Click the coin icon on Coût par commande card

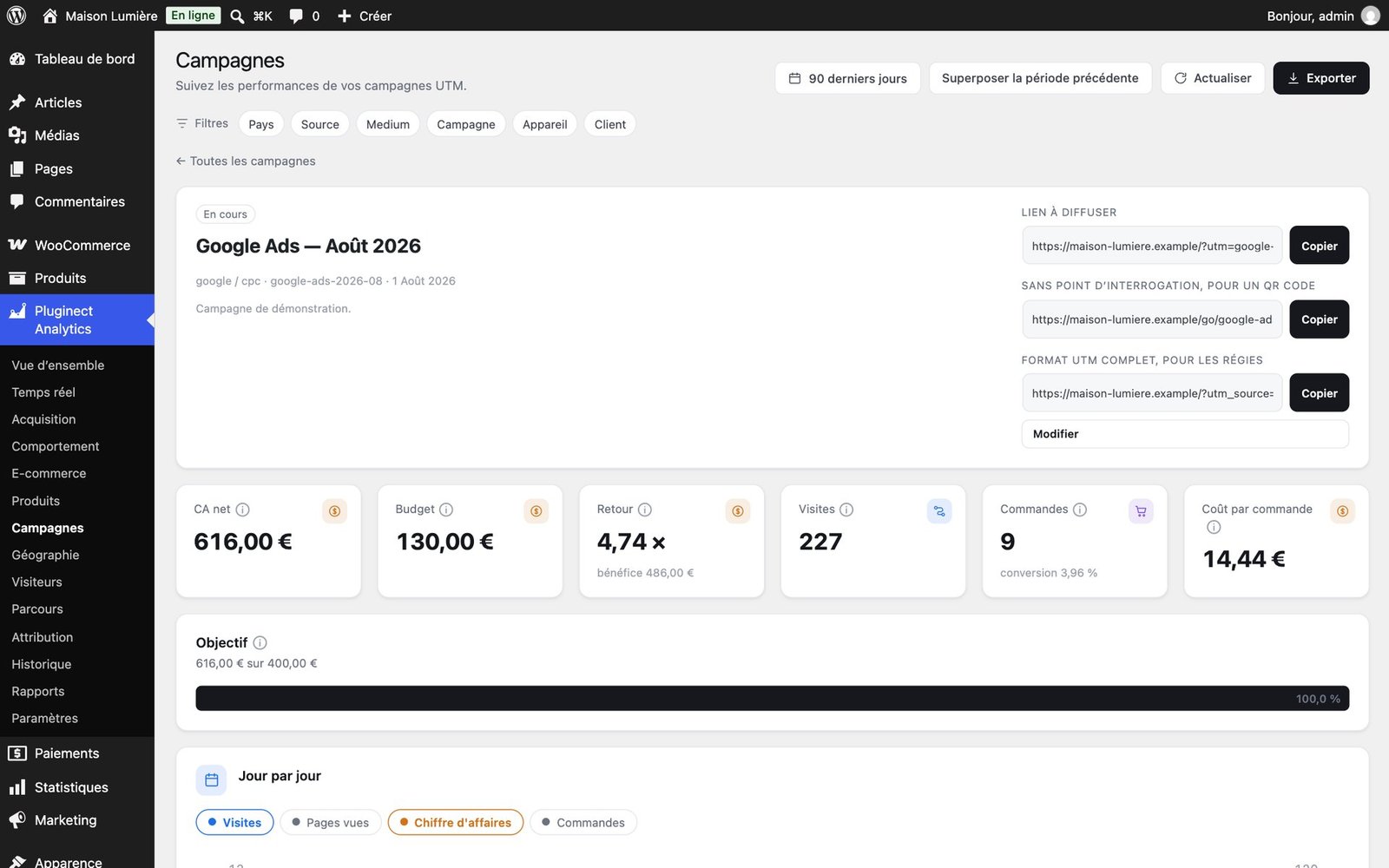[1342, 511]
